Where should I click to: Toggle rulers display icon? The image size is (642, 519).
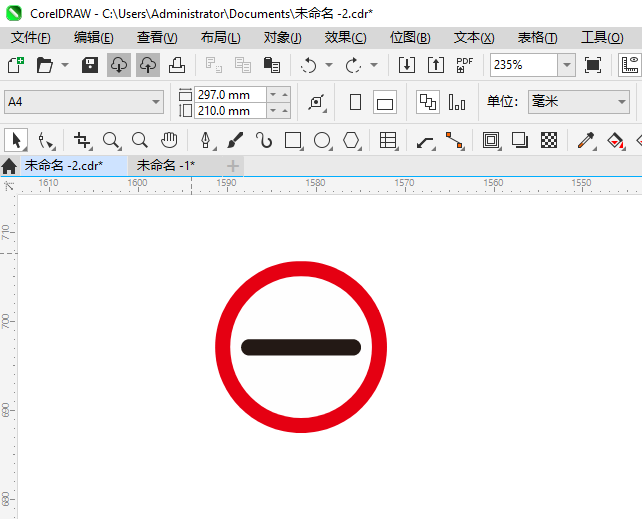pos(630,65)
